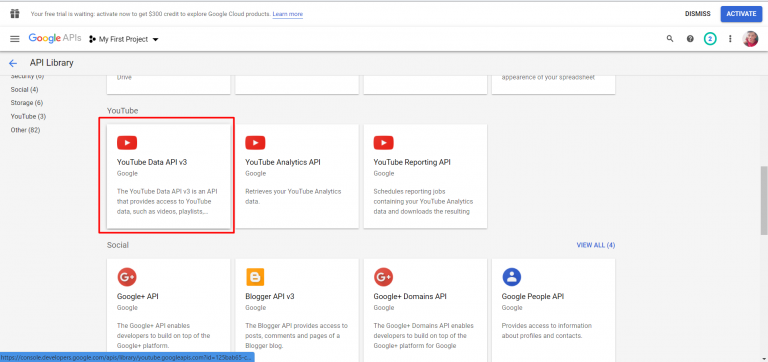Click the YouTube Analytics API icon
Image resolution: width=768 pixels, height=362 pixels.
pos(255,143)
